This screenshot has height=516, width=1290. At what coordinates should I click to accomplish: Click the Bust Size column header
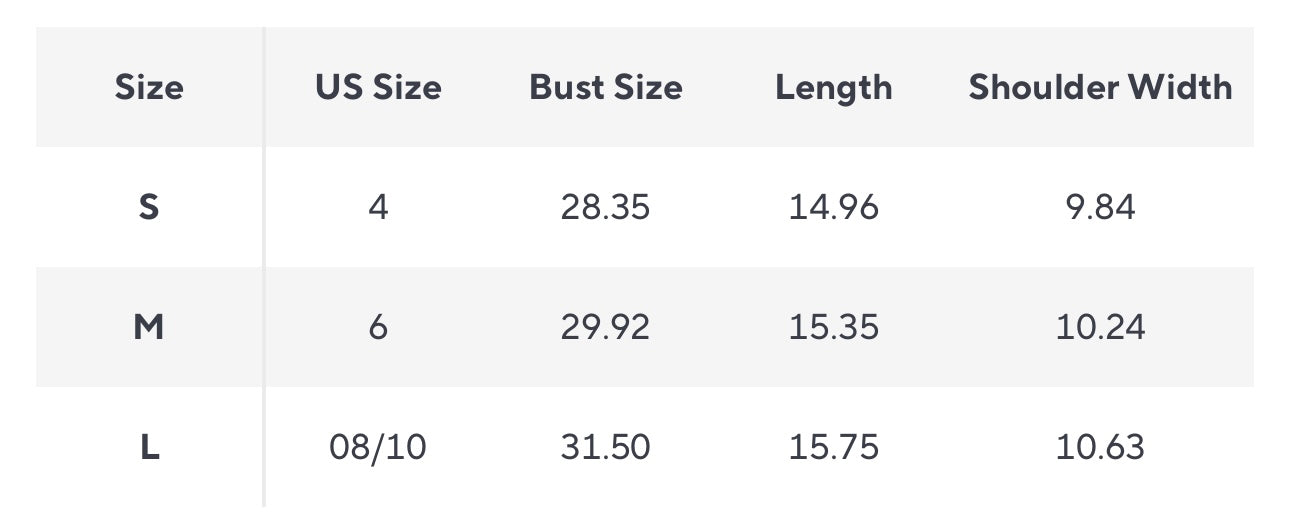point(605,88)
